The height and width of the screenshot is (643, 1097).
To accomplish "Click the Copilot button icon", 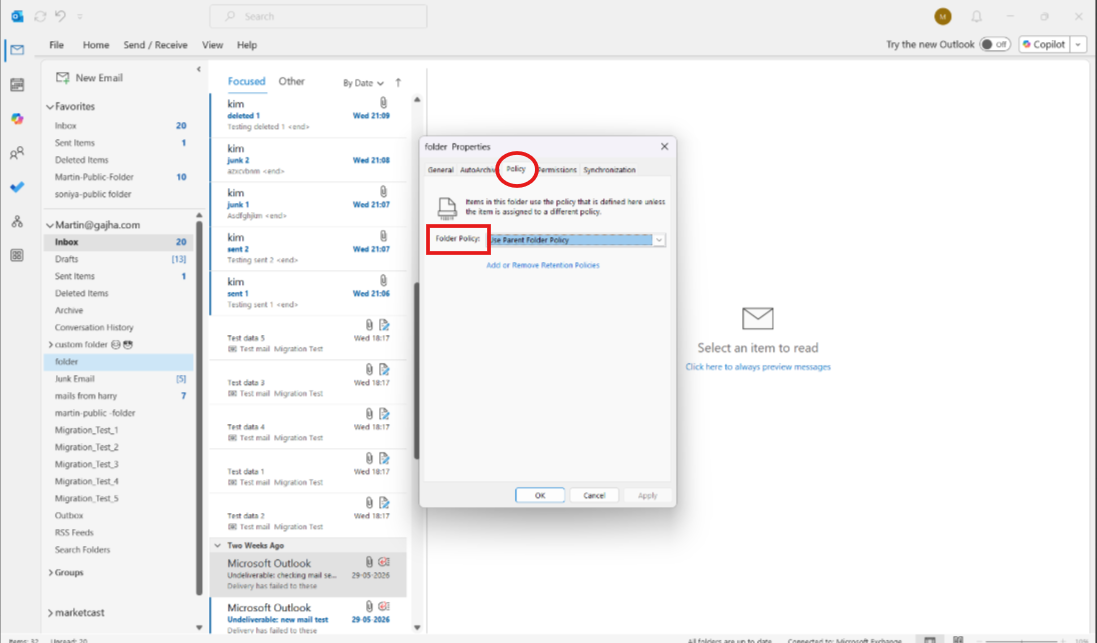I will coord(1027,44).
